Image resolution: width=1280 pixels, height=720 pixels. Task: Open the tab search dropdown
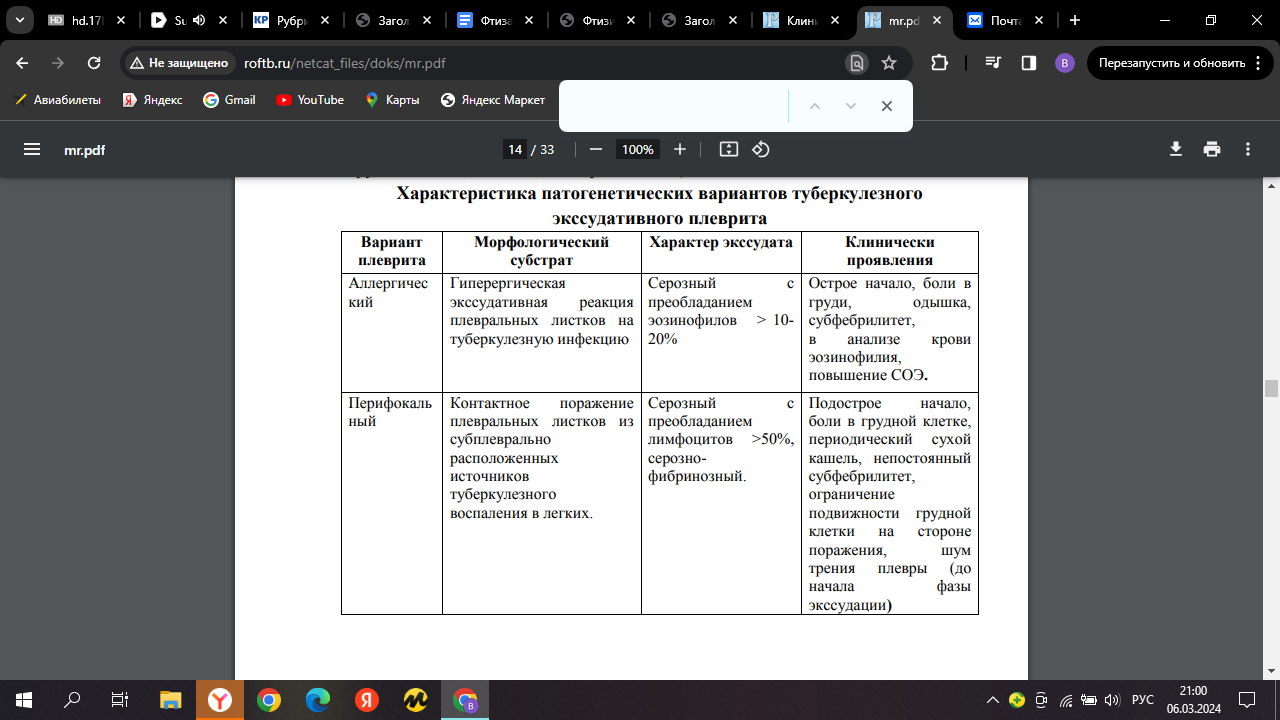18,20
